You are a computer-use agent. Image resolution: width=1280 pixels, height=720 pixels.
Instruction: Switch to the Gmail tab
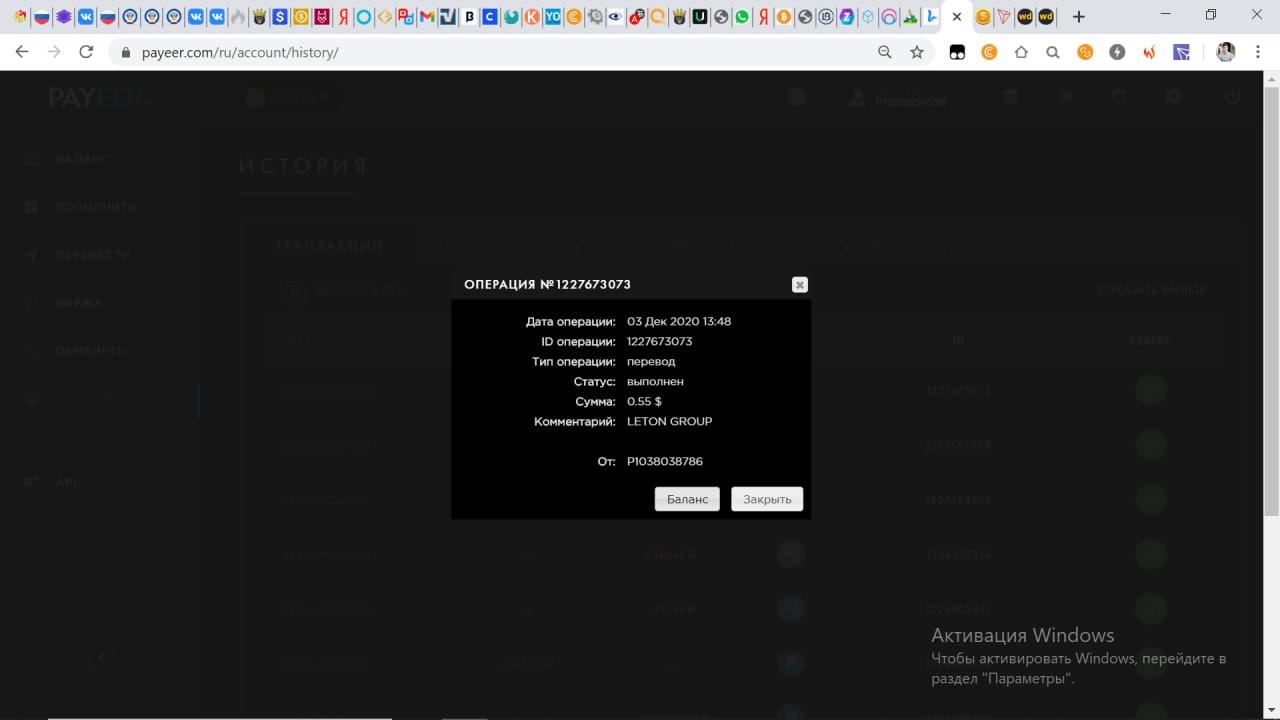tap(427, 17)
